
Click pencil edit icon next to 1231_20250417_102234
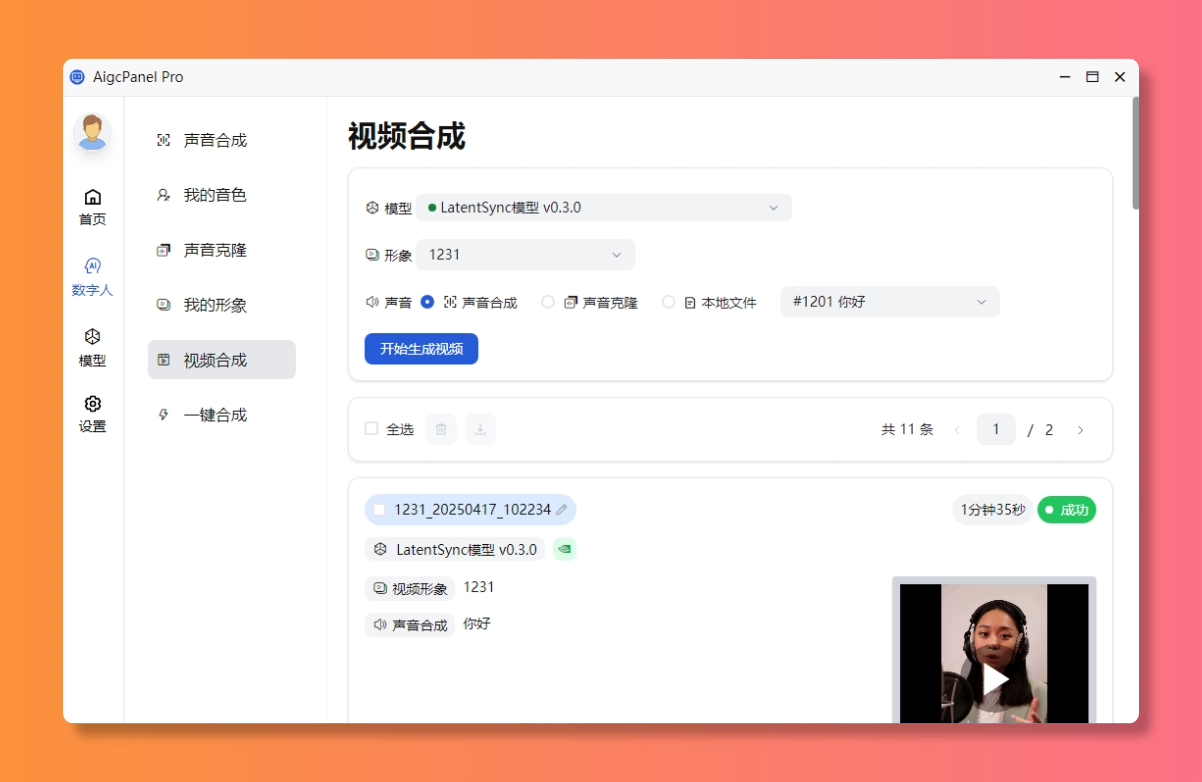[x=562, y=510]
